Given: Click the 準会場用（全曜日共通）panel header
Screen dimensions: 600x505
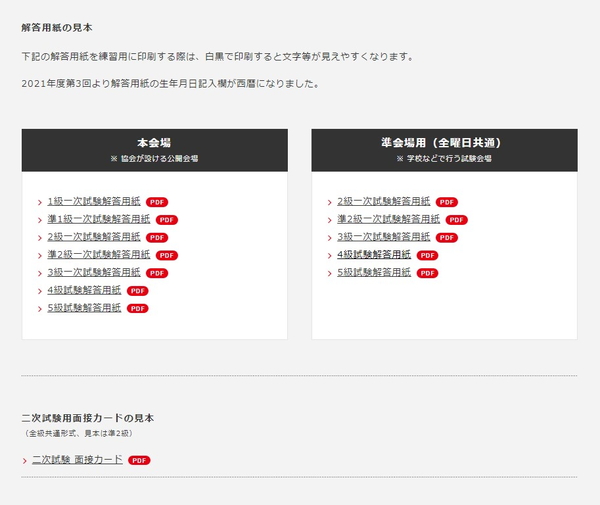Looking at the screenshot, I should [444, 150].
